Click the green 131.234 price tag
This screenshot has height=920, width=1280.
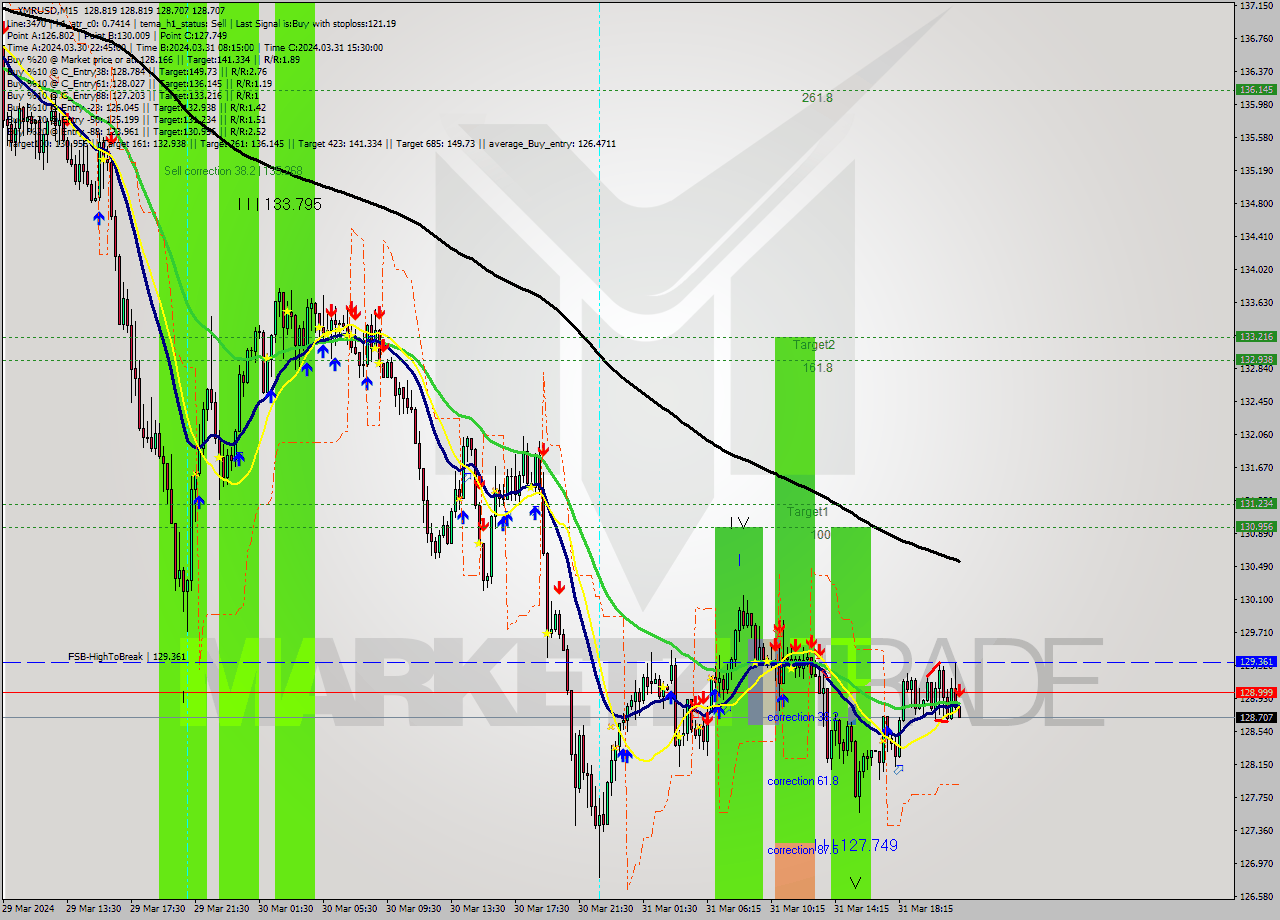1256,503
